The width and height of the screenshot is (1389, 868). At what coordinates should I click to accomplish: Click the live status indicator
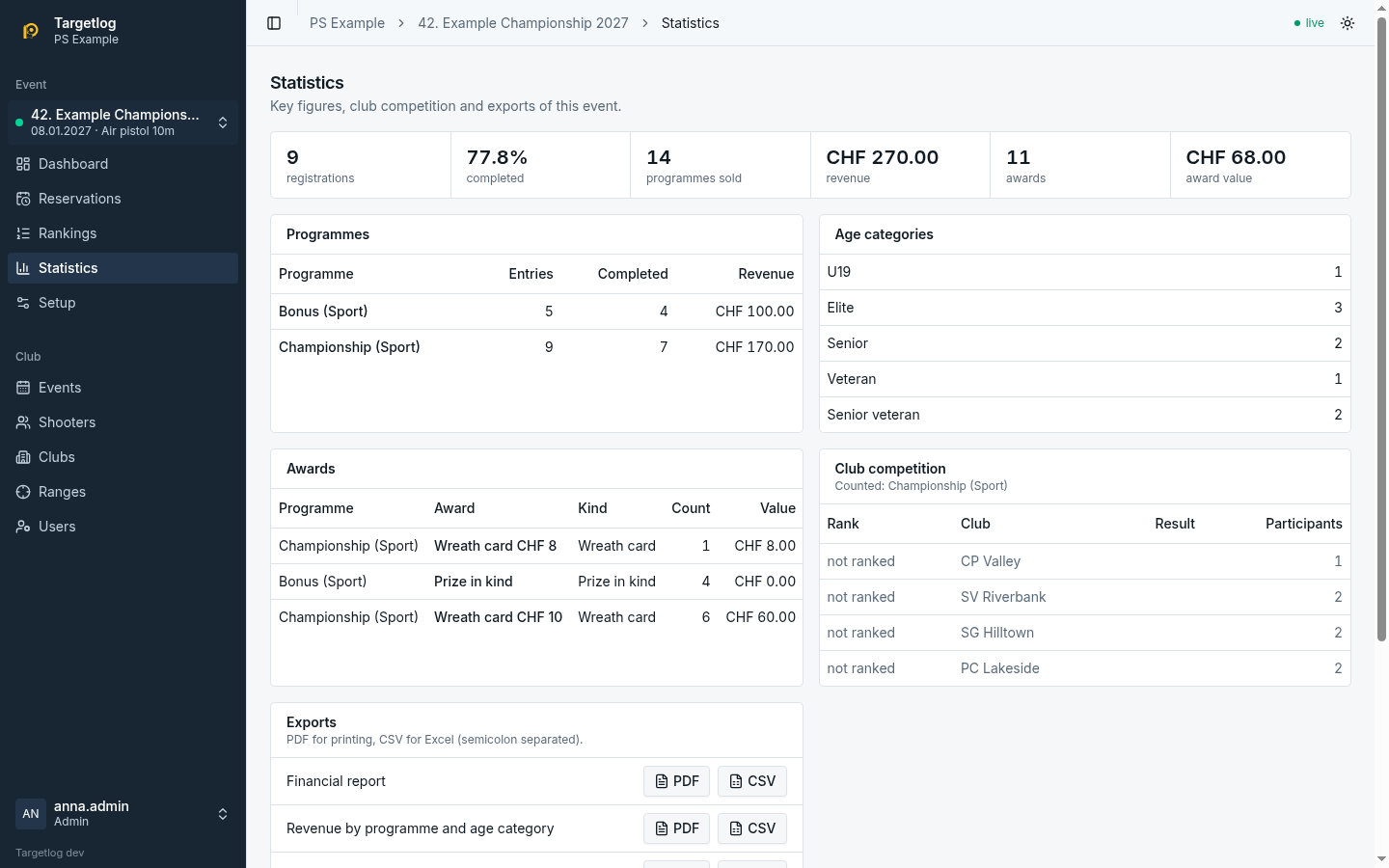click(x=1309, y=23)
